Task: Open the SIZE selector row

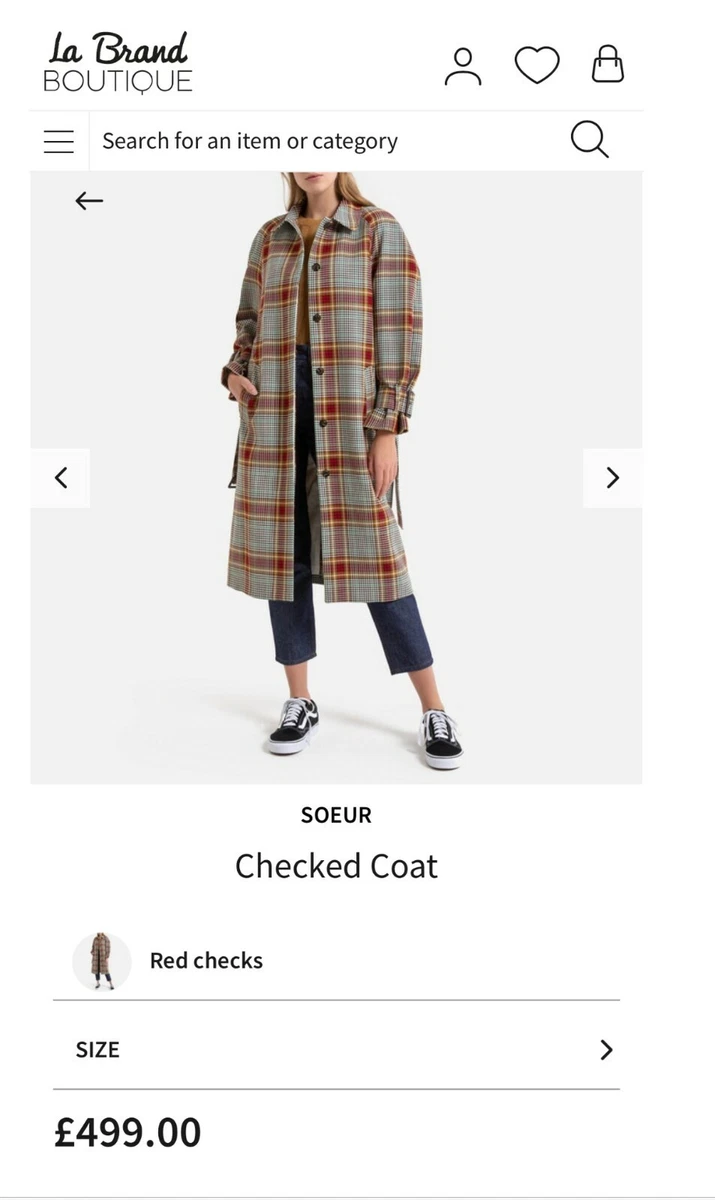Action: click(x=336, y=1049)
